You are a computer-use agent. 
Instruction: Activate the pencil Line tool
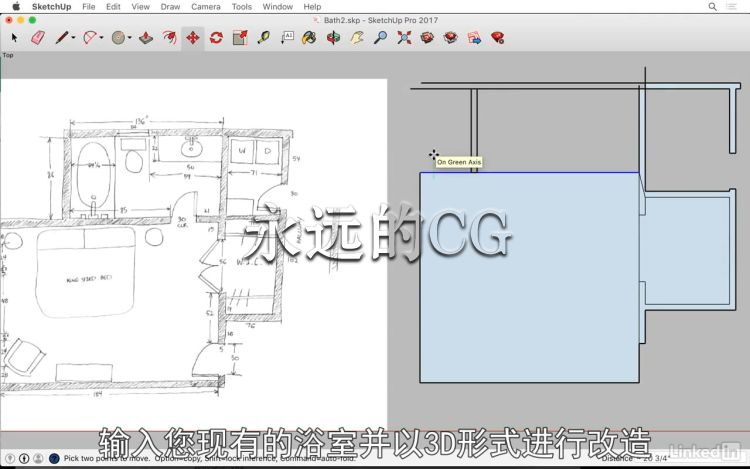[x=61, y=37]
